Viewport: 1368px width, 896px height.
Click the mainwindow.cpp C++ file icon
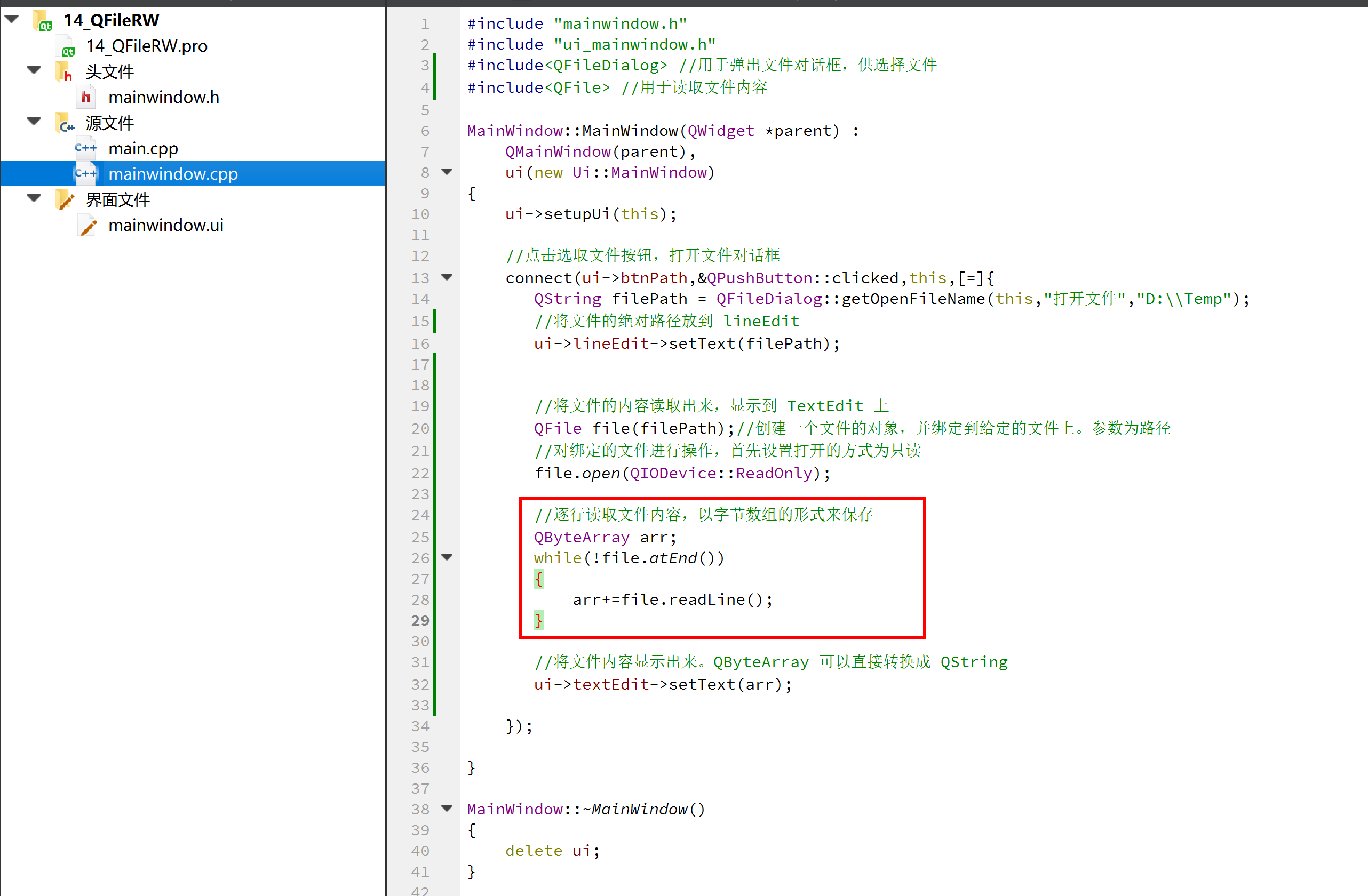pos(86,173)
